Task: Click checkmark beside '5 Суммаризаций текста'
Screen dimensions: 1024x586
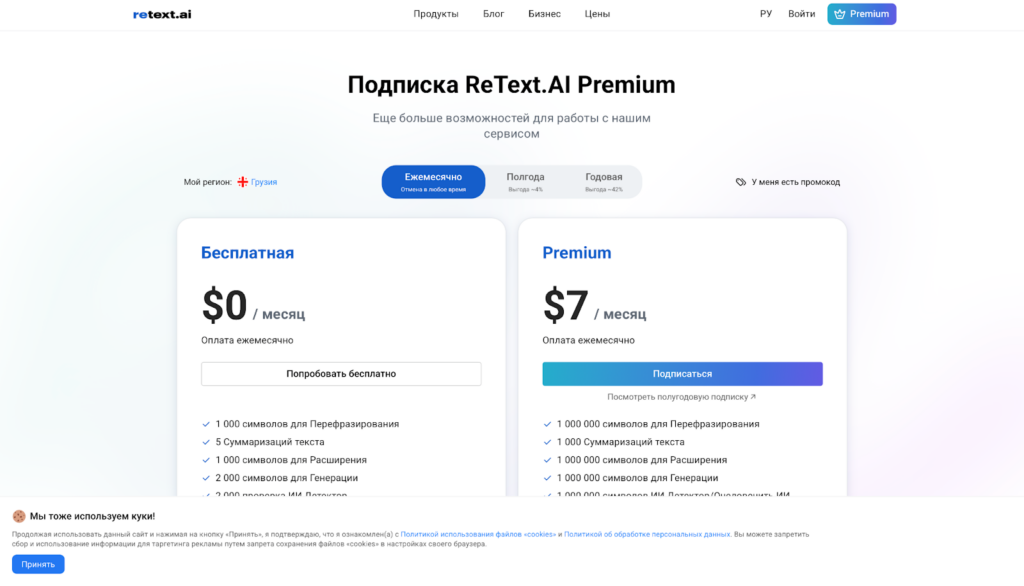Action: (x=206, y=442)
